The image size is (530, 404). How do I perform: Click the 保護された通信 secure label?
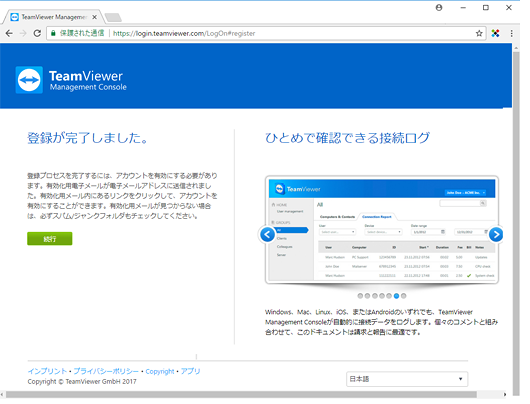point(82,33)
